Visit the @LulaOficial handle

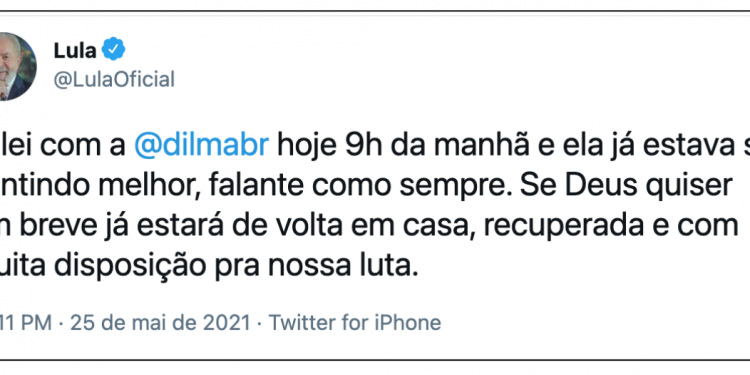click(114, 79)
